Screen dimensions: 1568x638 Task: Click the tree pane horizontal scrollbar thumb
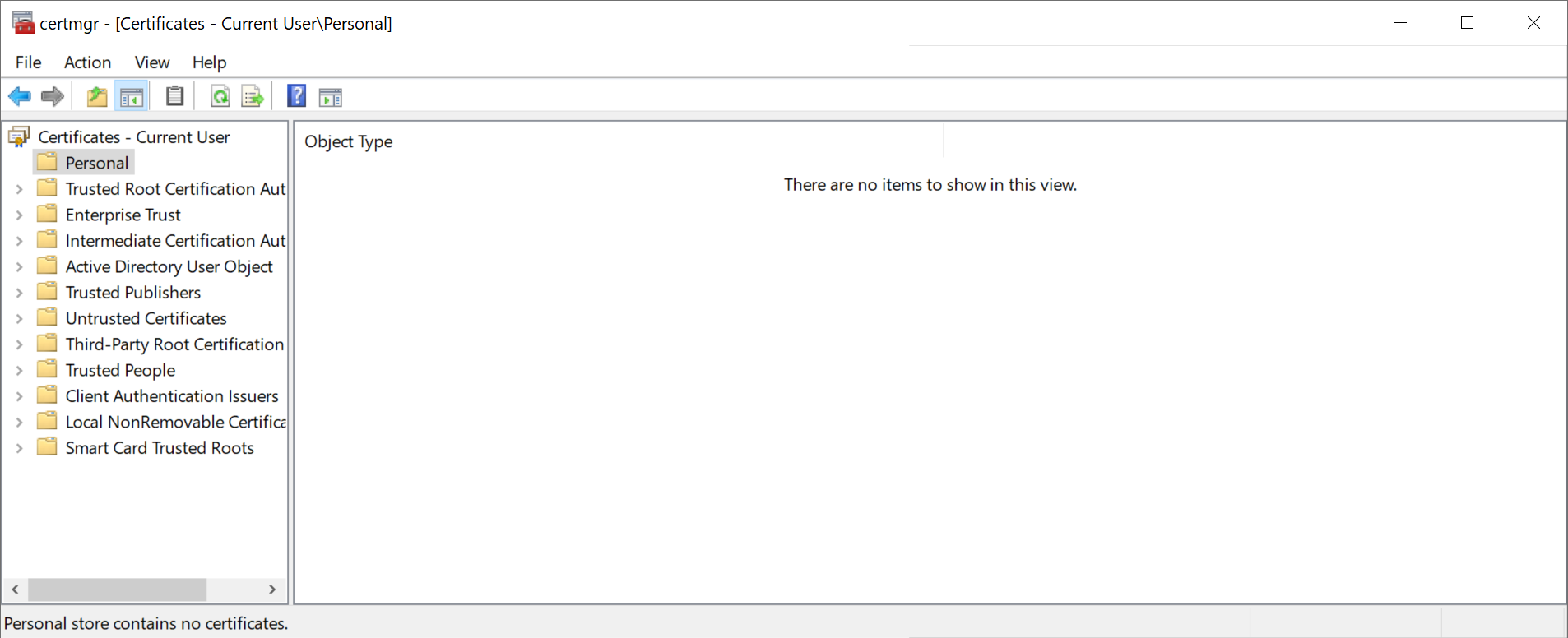coord(117,589)
